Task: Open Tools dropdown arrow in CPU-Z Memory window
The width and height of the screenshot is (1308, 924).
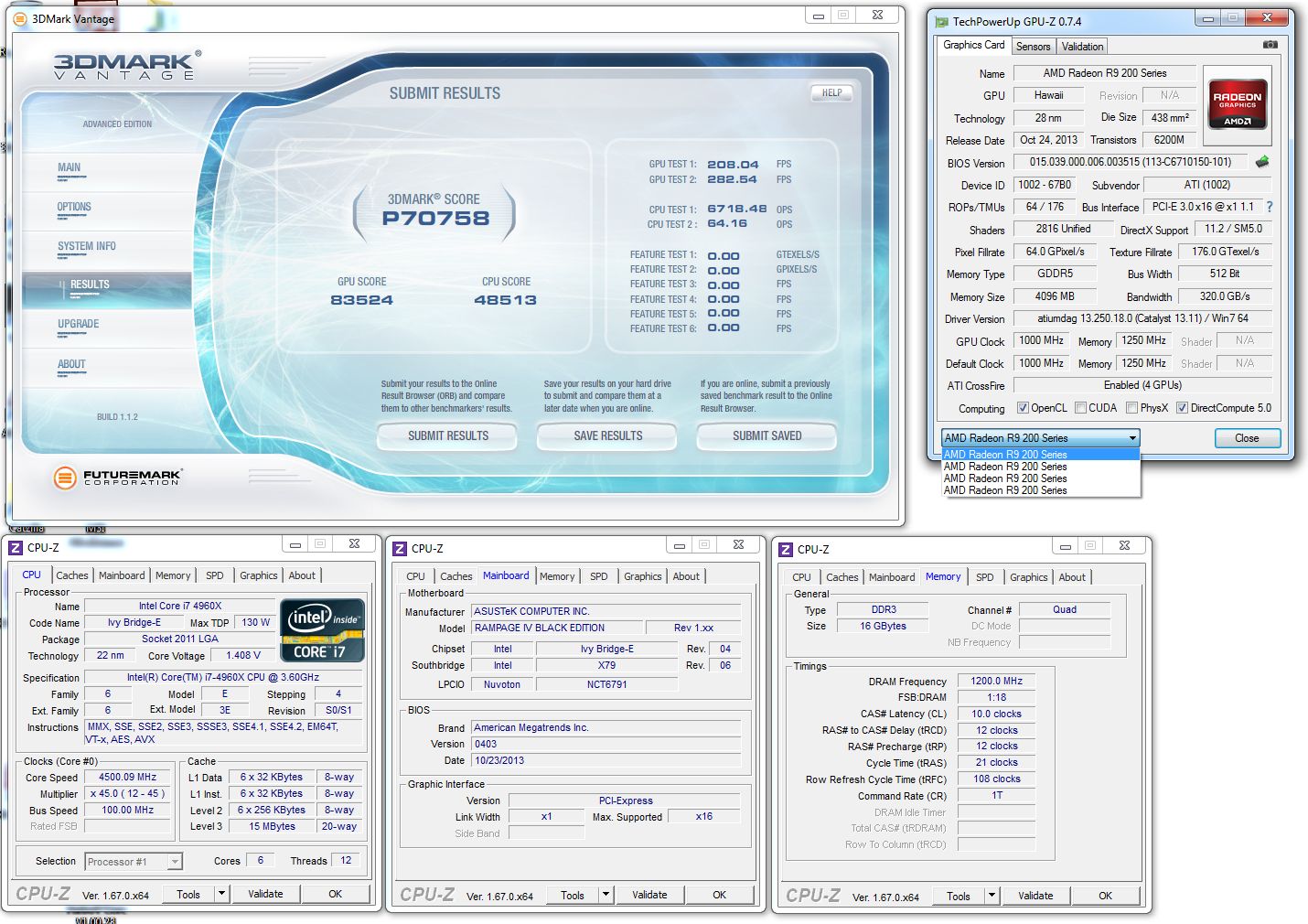Action: (x=992, y=896)
